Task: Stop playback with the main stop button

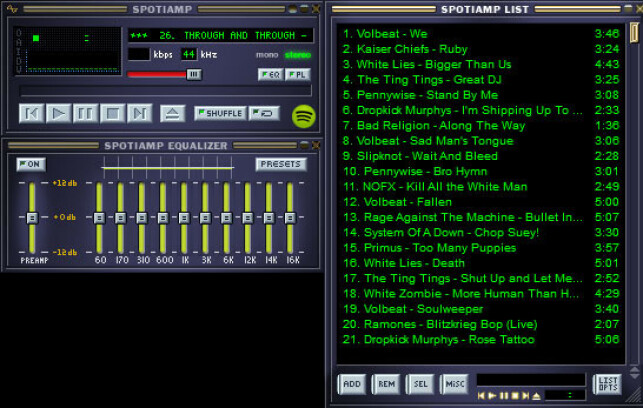Action: click(x=112, y=114)
